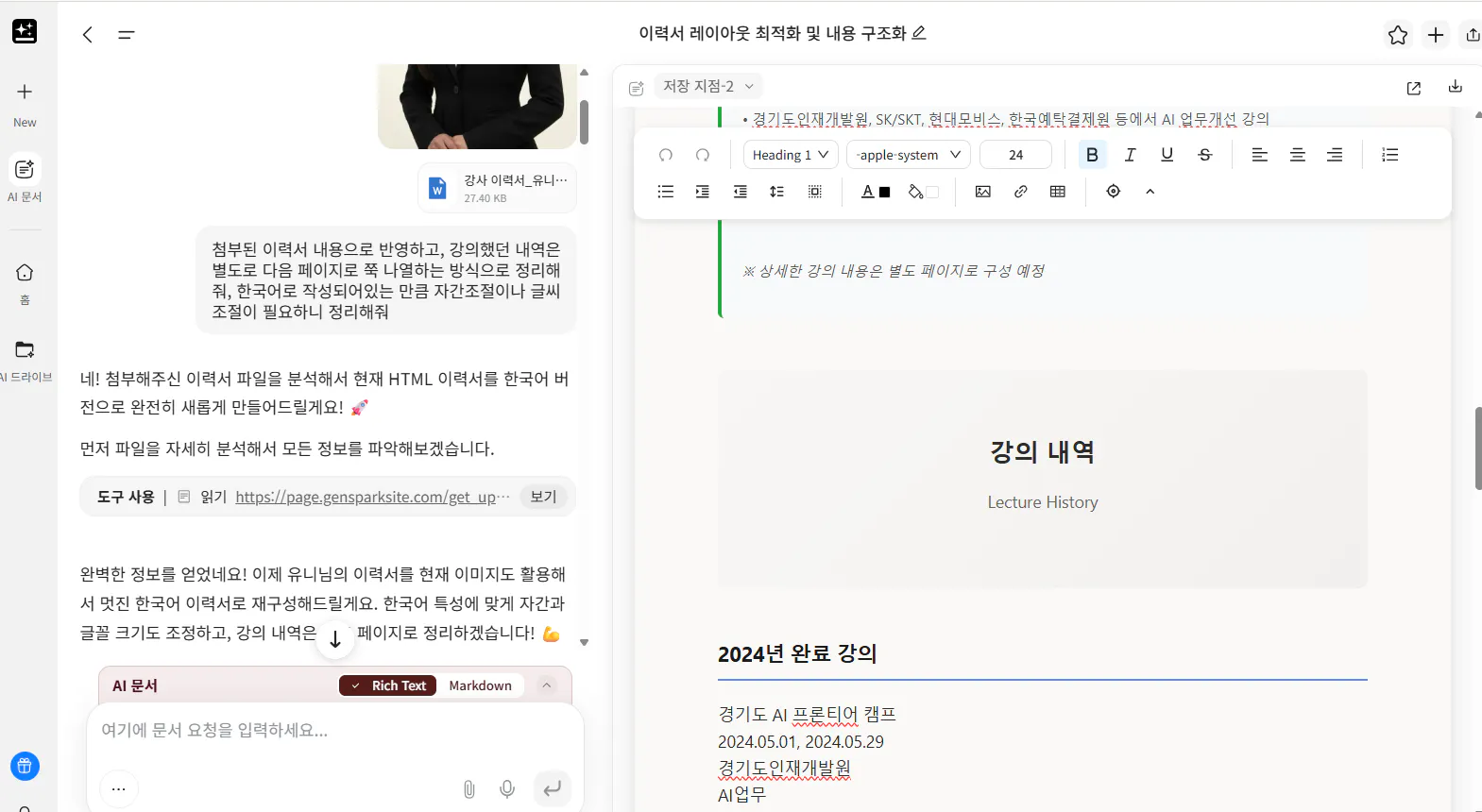
Task: Insert a hyperlink via toolbar icon
Action: [x=1021, y=192]
